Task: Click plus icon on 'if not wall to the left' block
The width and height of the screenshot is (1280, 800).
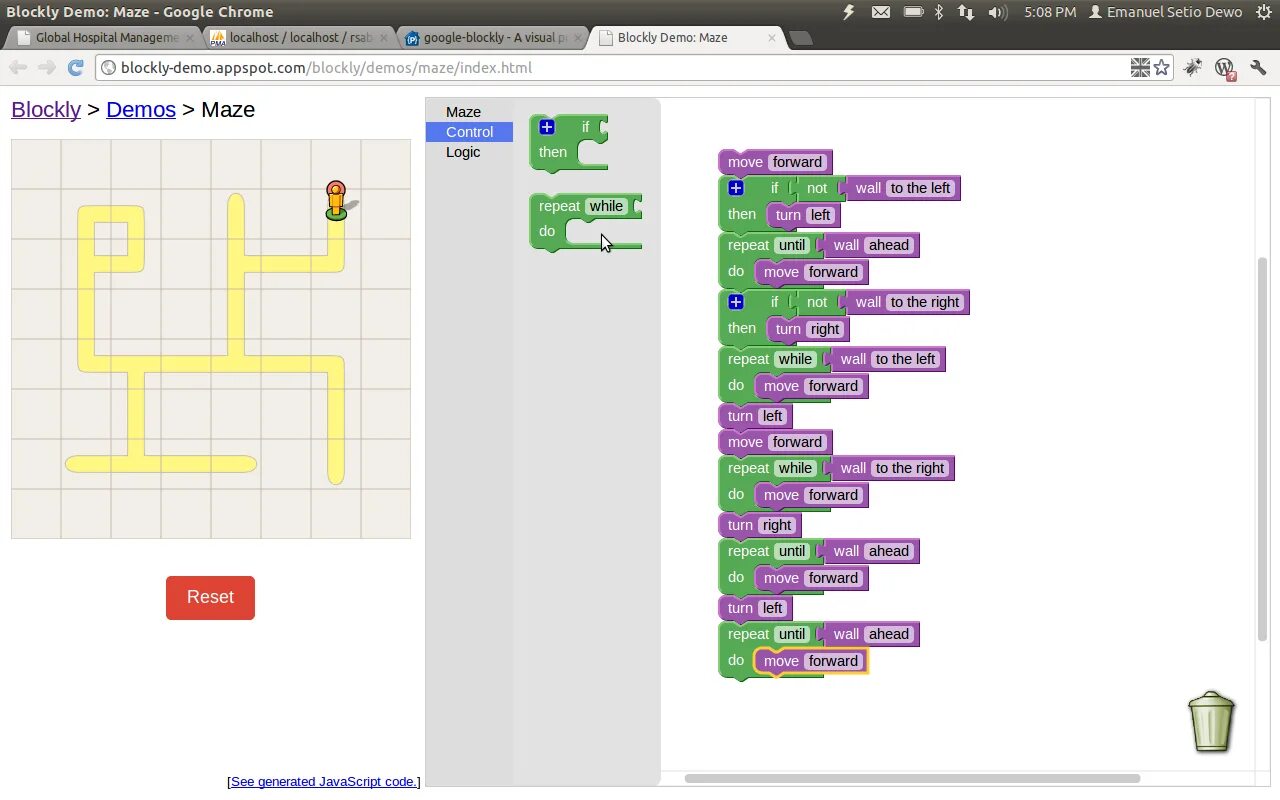Action: point(736,188)
